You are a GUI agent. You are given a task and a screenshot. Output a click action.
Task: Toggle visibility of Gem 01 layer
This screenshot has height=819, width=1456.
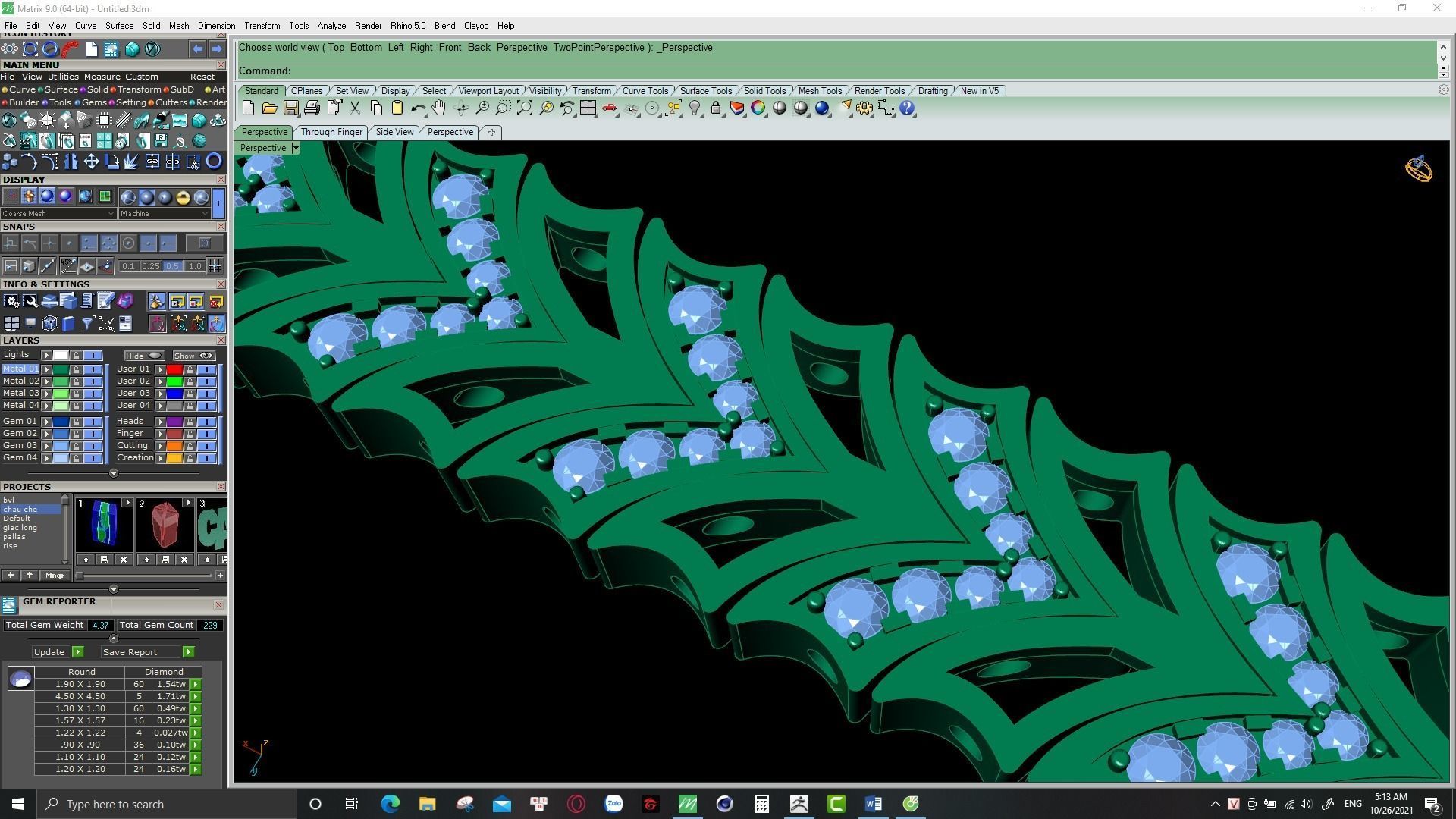point(93,422)
